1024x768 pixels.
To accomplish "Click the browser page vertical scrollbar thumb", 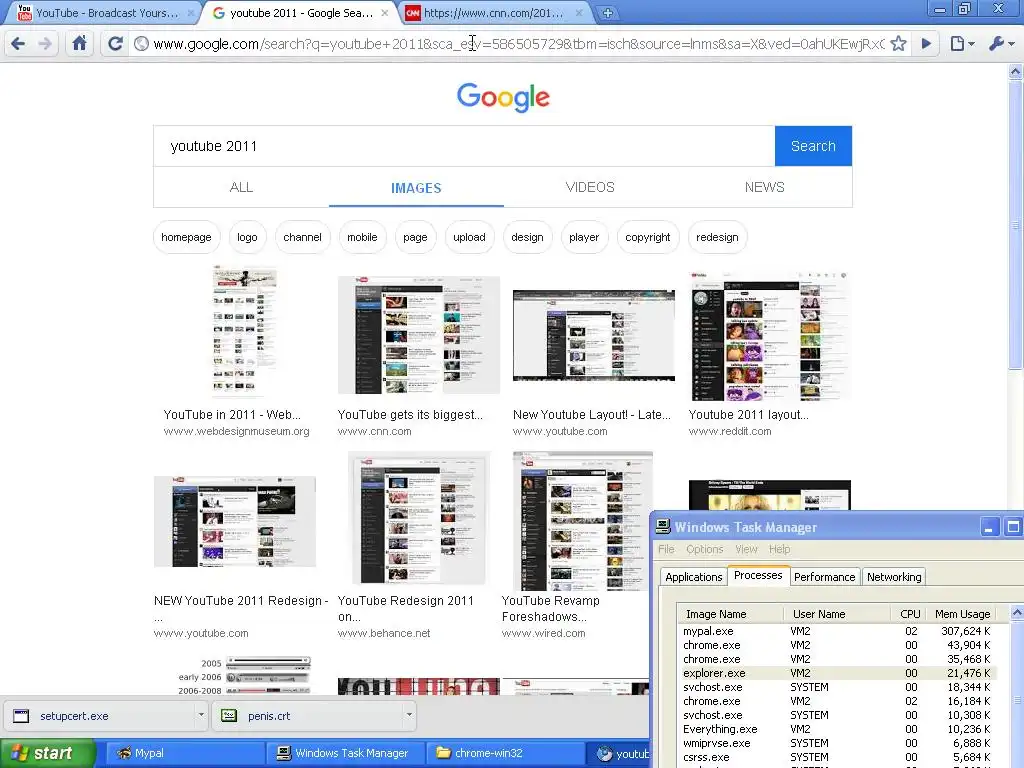I will 1016,225.
